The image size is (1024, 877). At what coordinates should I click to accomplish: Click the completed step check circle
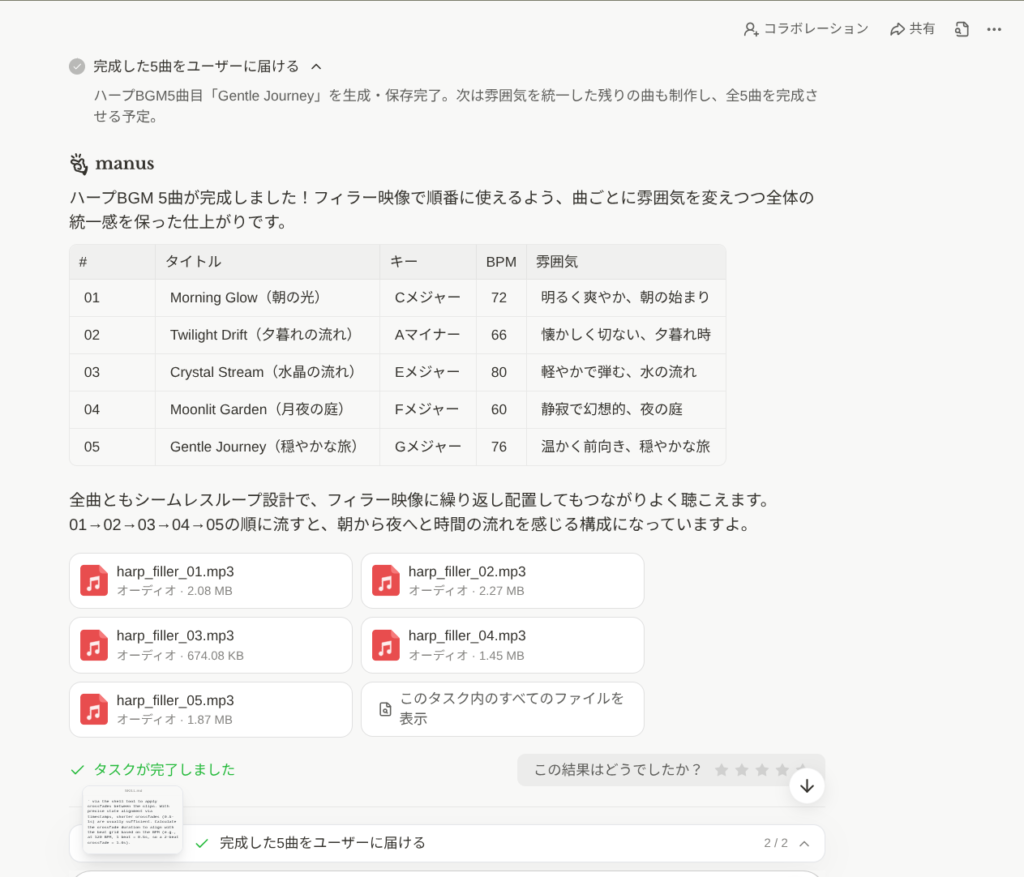tap(77, 66)
